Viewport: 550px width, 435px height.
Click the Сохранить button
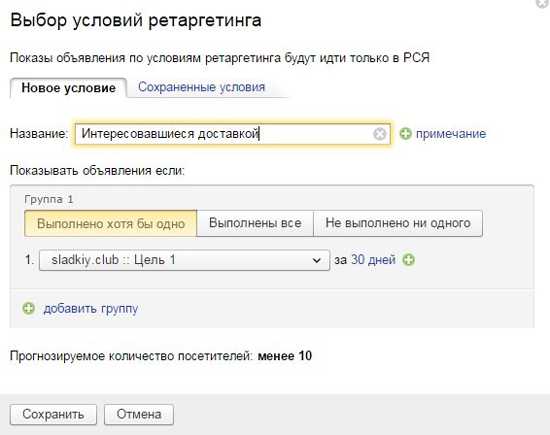(x=53, y=414)
